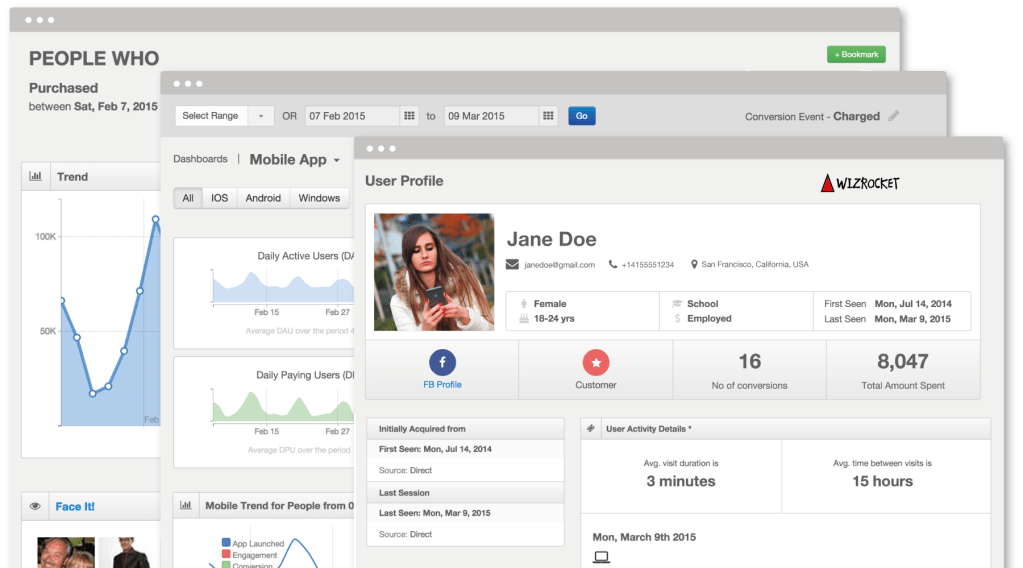Click the pencil icon beside Conversion Event
This screenshot has height=568, width=1023.
[x=894, y=116]
